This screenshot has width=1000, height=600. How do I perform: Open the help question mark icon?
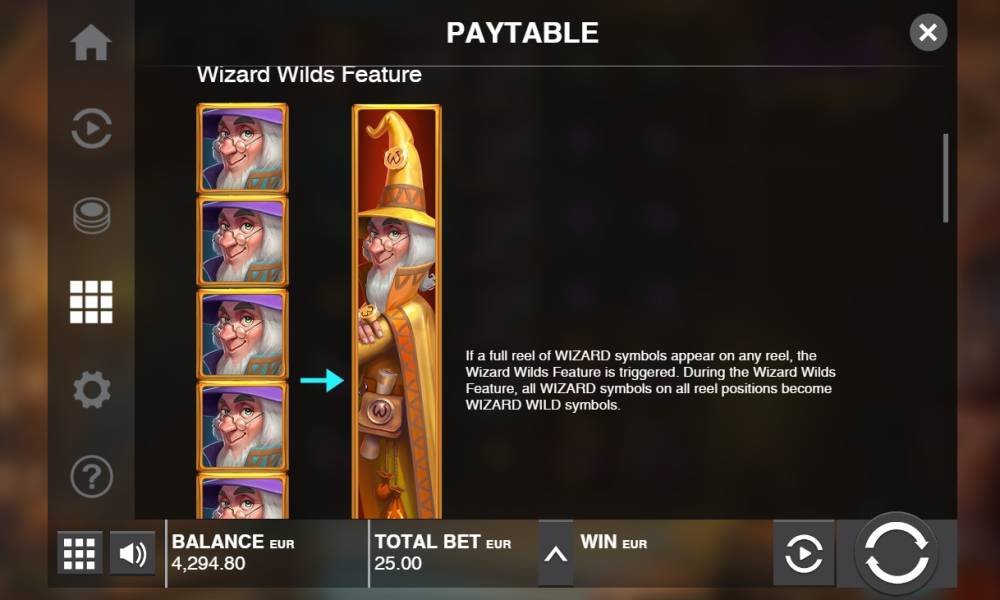pos(91,476)
